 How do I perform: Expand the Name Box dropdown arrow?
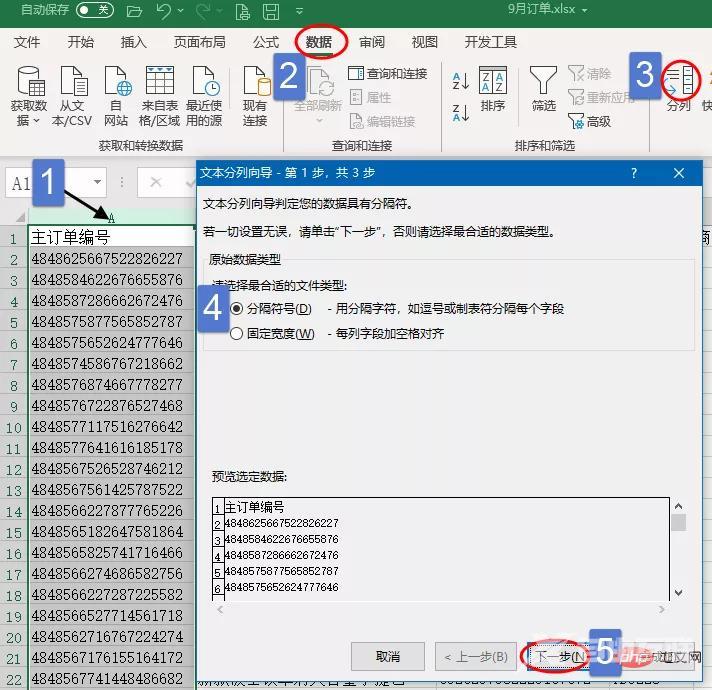point(97,183)
